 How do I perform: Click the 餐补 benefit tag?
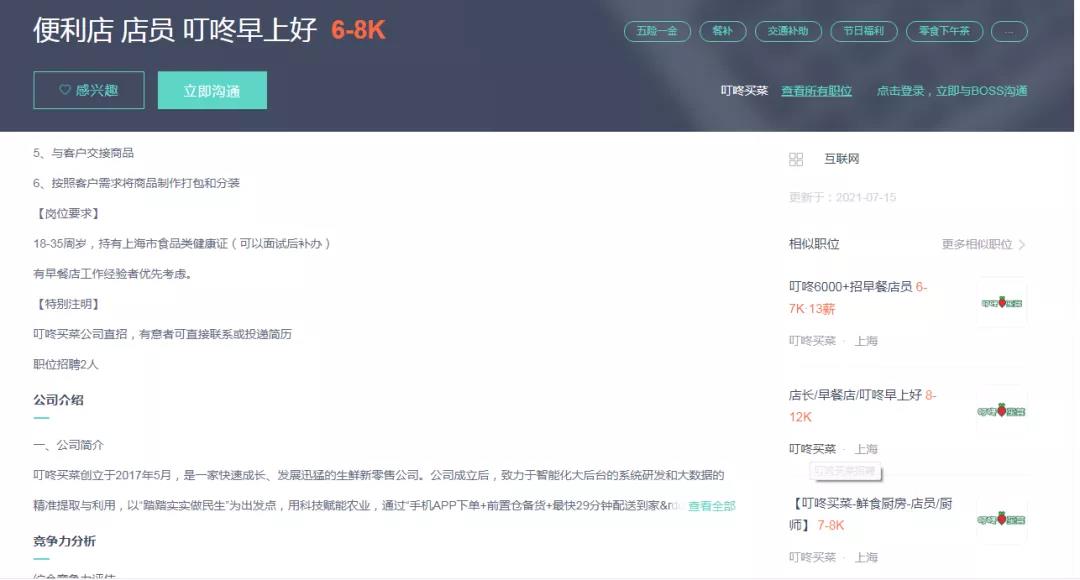[x=722, y=31]
